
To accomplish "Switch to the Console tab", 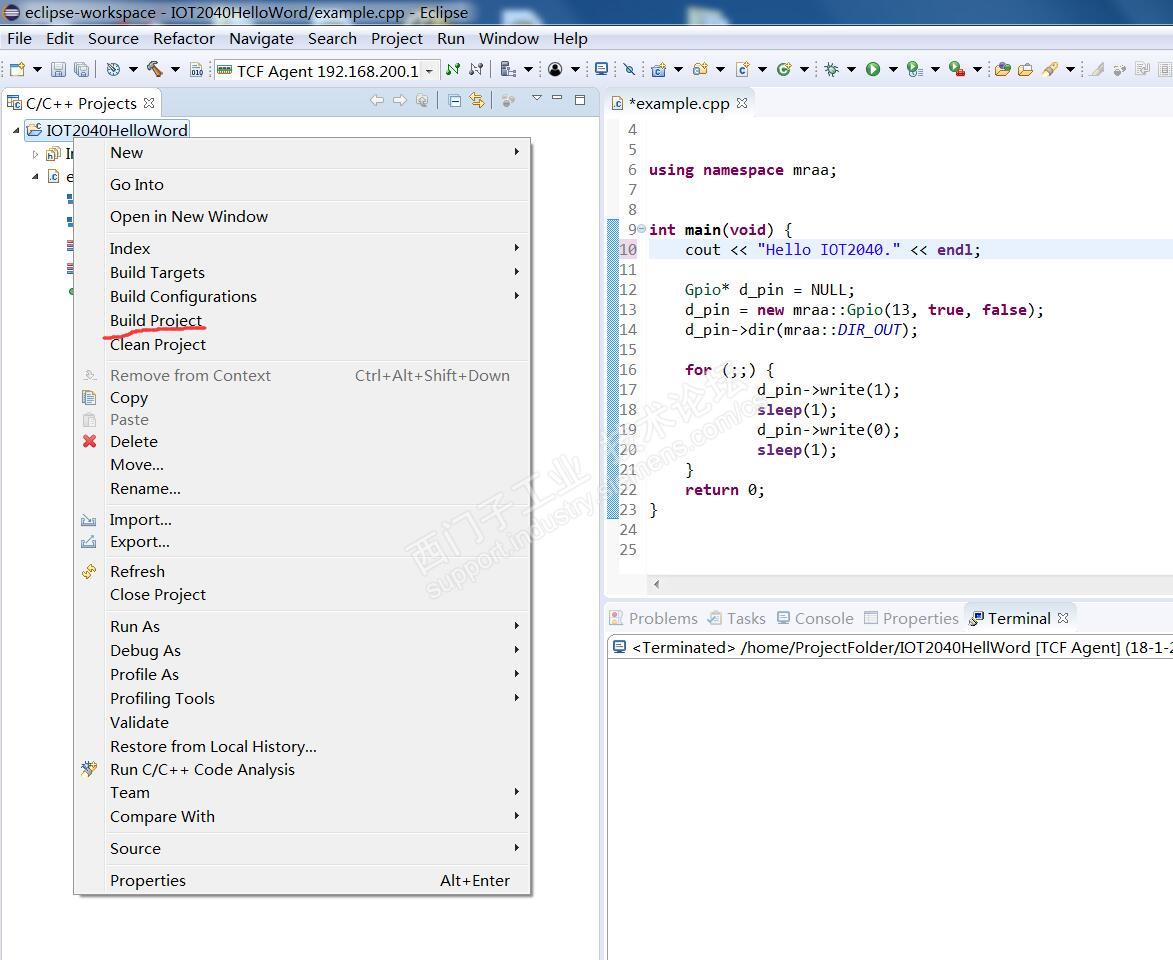I will click(x=815, y=618).
